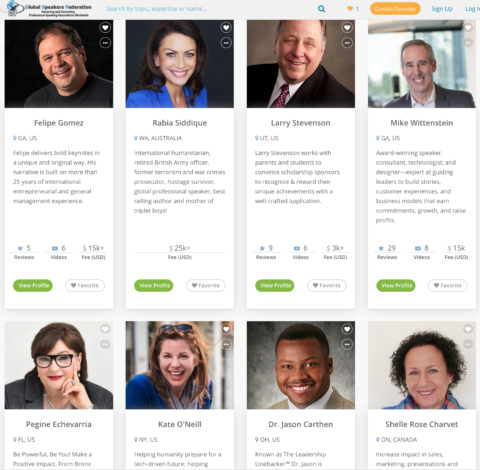Click the search magnifier icon
Screen dimensions: 480x470
[x=321, y=9]
